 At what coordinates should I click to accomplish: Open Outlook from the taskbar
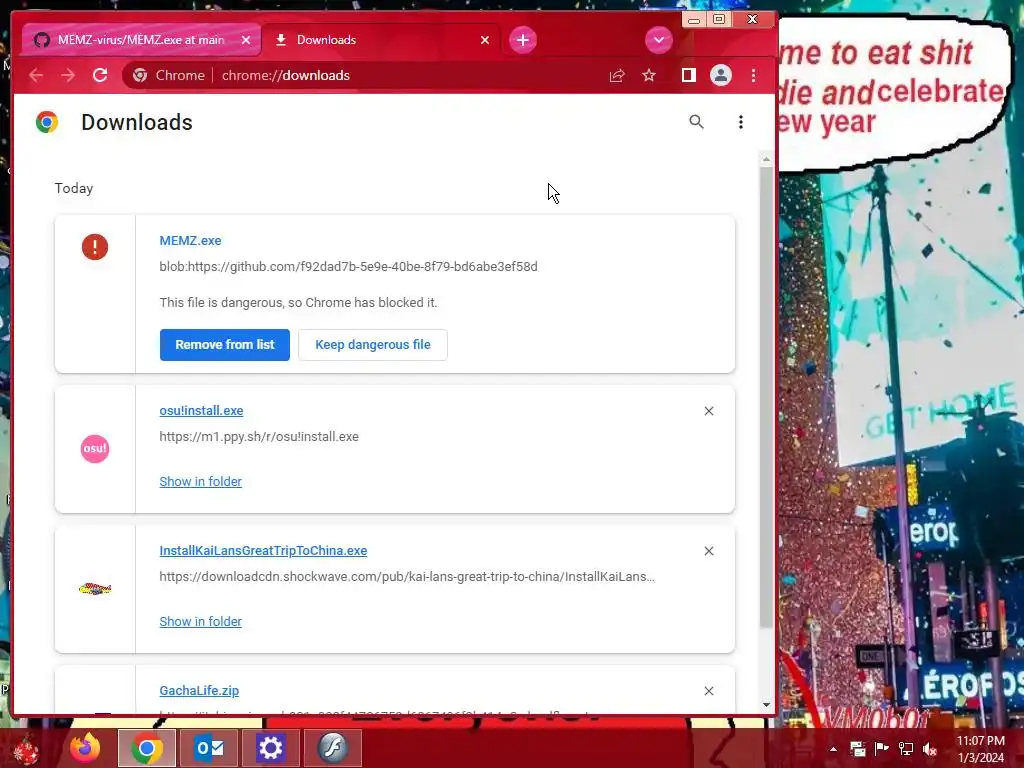pos(209,748)
